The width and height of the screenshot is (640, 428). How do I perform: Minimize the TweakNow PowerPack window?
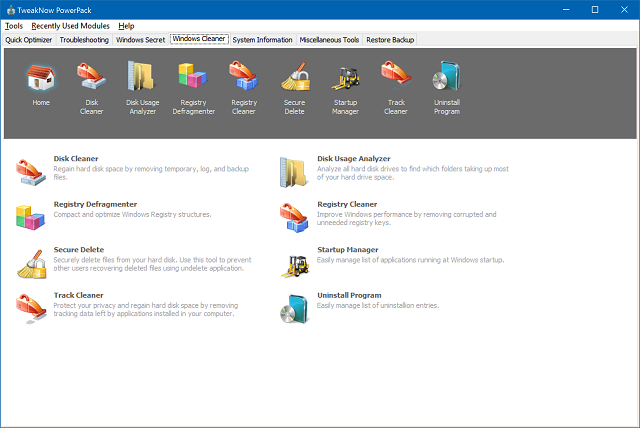pyautogui.click(x=566, y=10)
